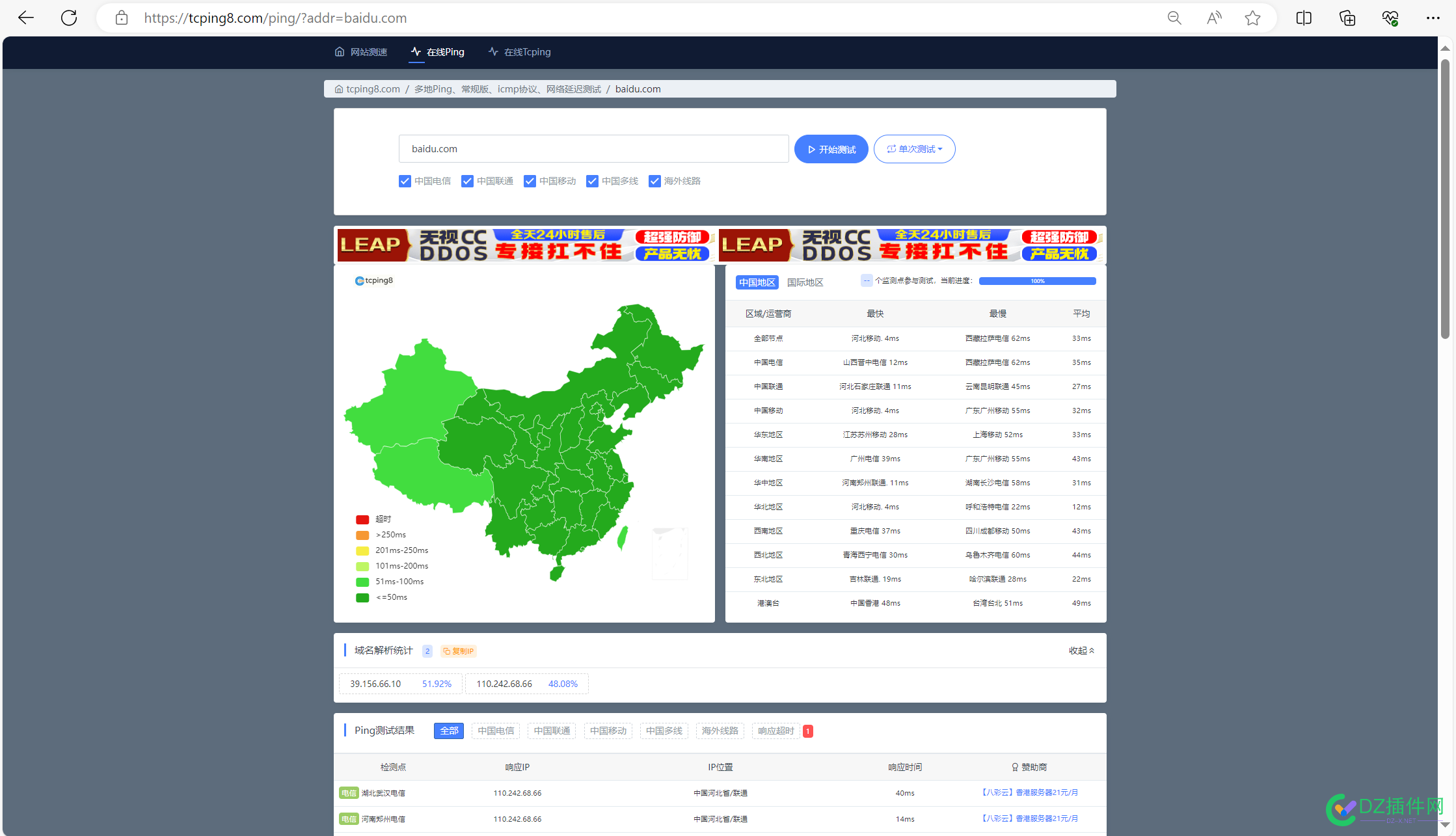Click the browser address bar URL

pos(275,18)
